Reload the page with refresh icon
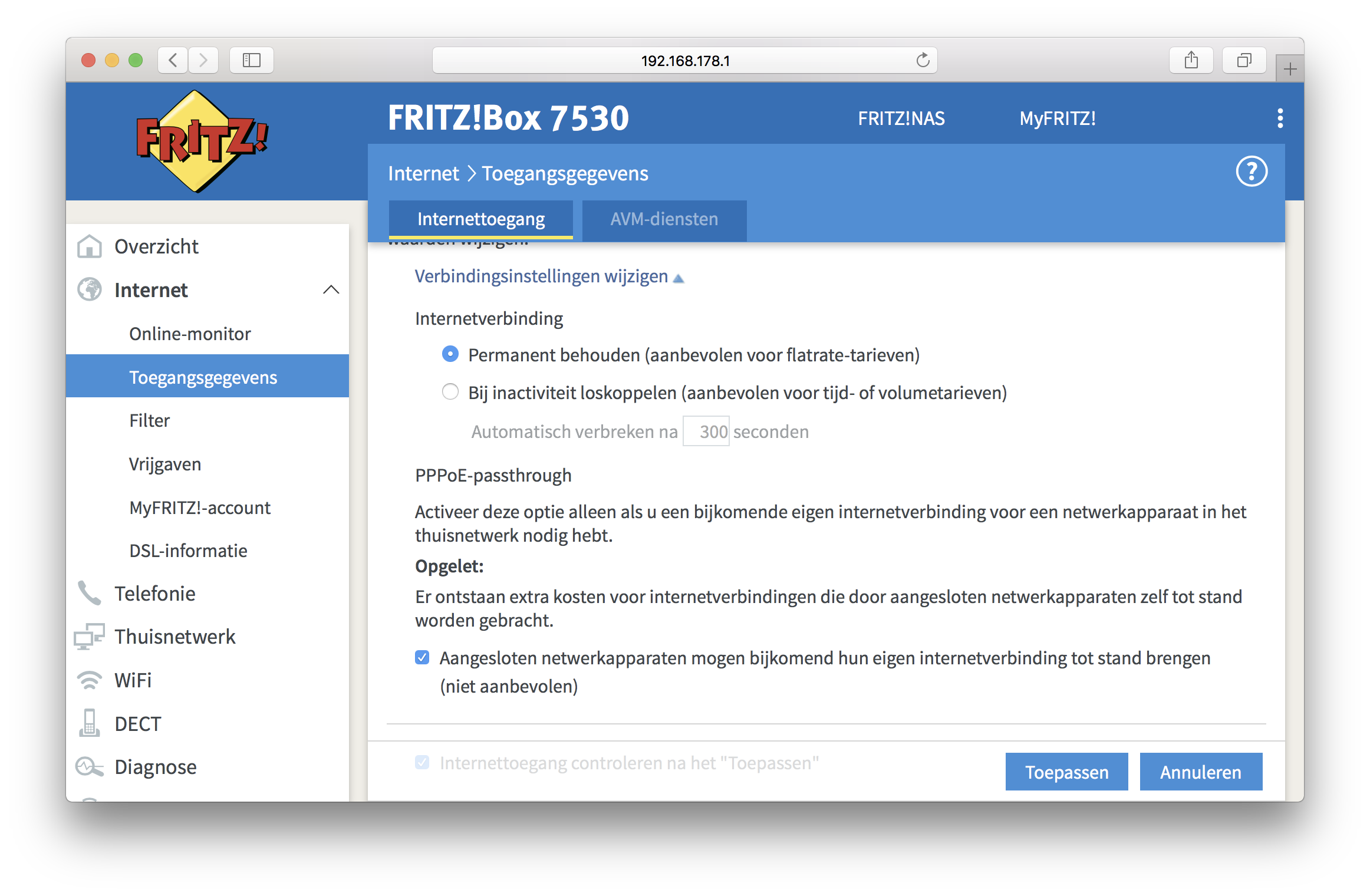 (923, 60)
